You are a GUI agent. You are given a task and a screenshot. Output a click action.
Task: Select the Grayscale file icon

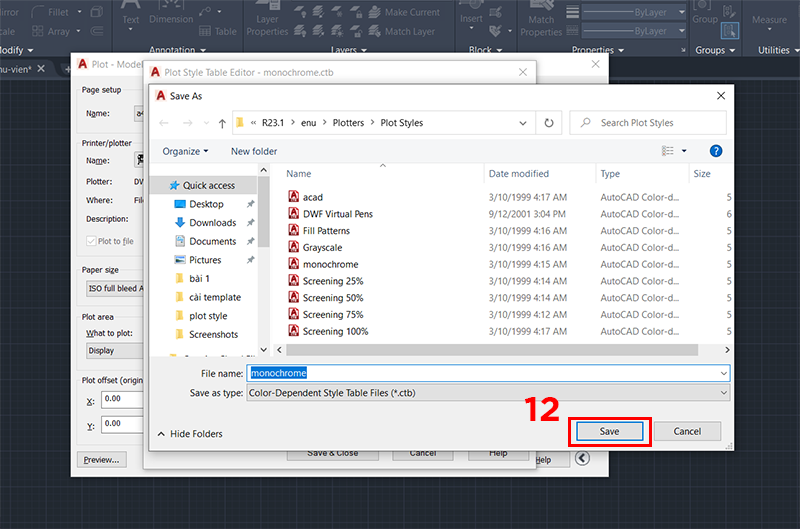tap(294, 247)
